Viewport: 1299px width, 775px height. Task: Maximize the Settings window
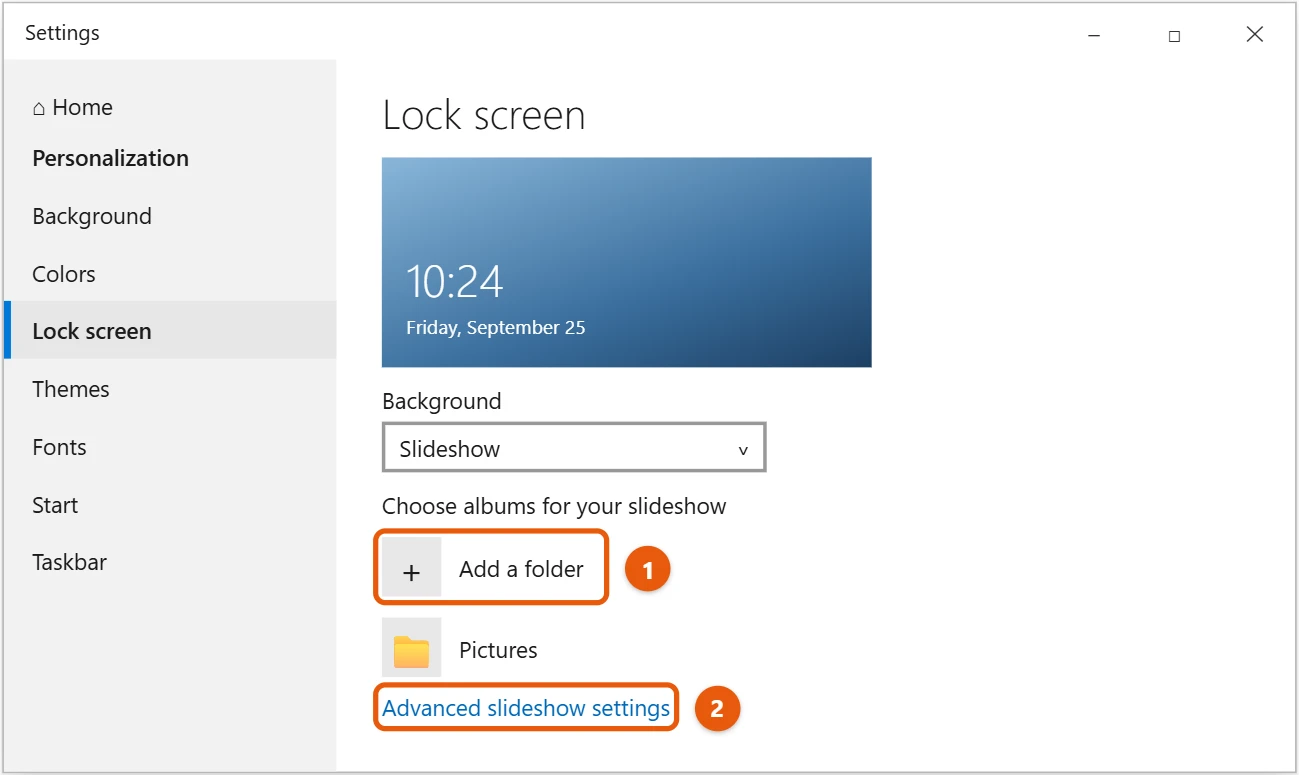pos(1174,35)
